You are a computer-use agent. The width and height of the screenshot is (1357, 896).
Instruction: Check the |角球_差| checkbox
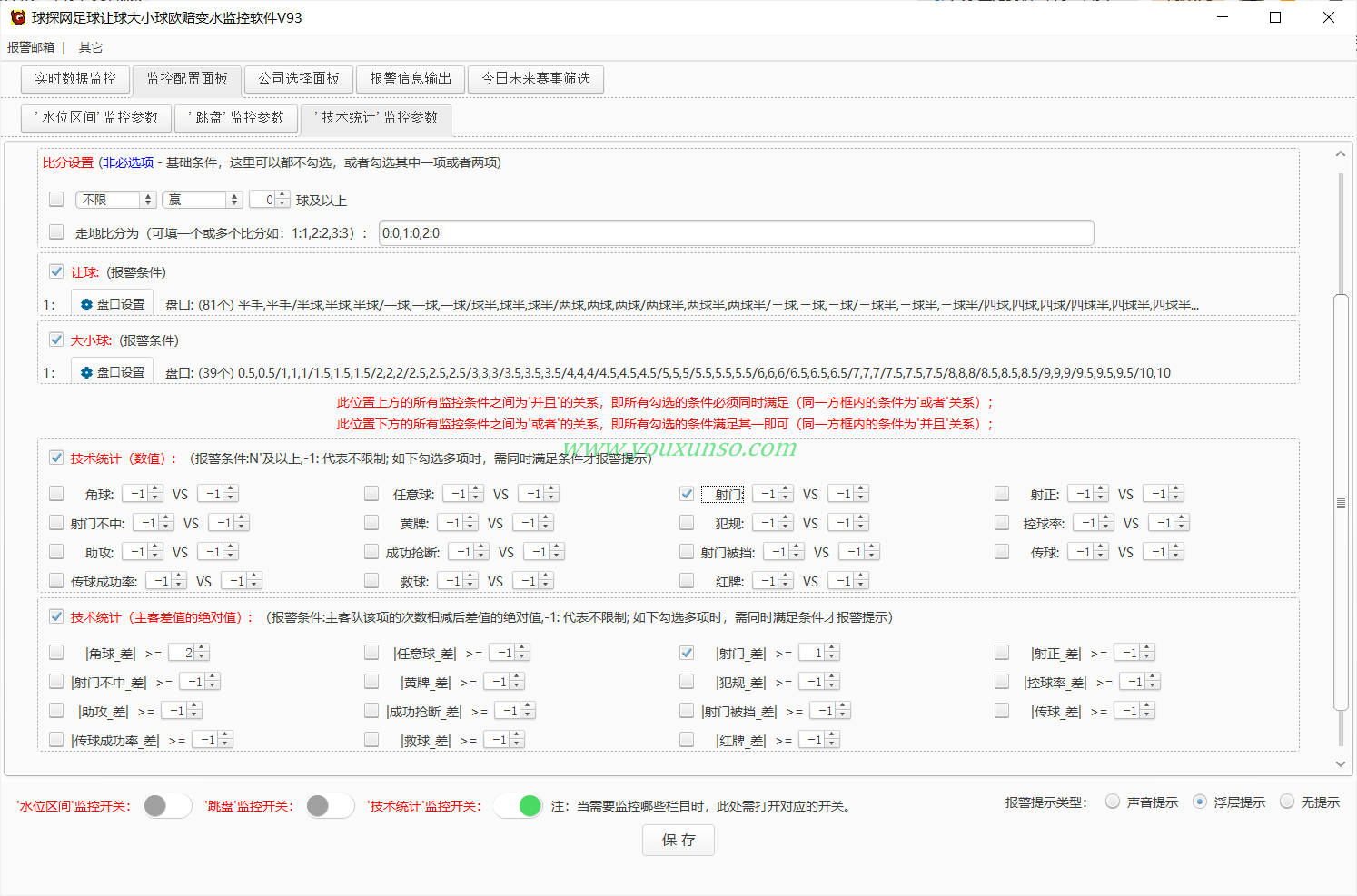click(x=56, y=652)
